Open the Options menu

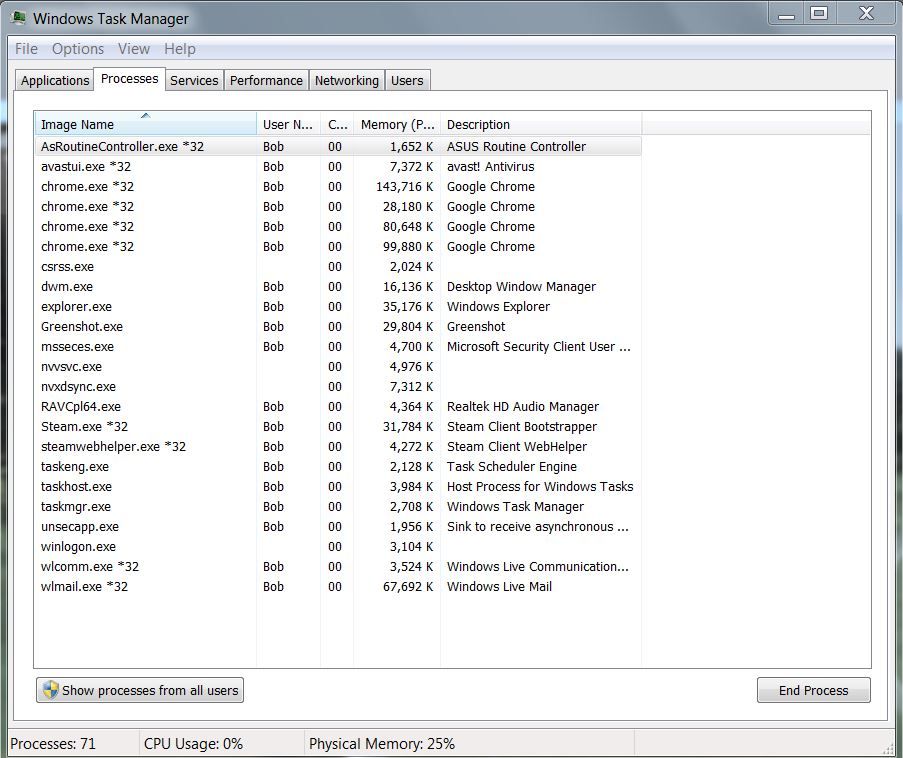(x=77, y=48)
